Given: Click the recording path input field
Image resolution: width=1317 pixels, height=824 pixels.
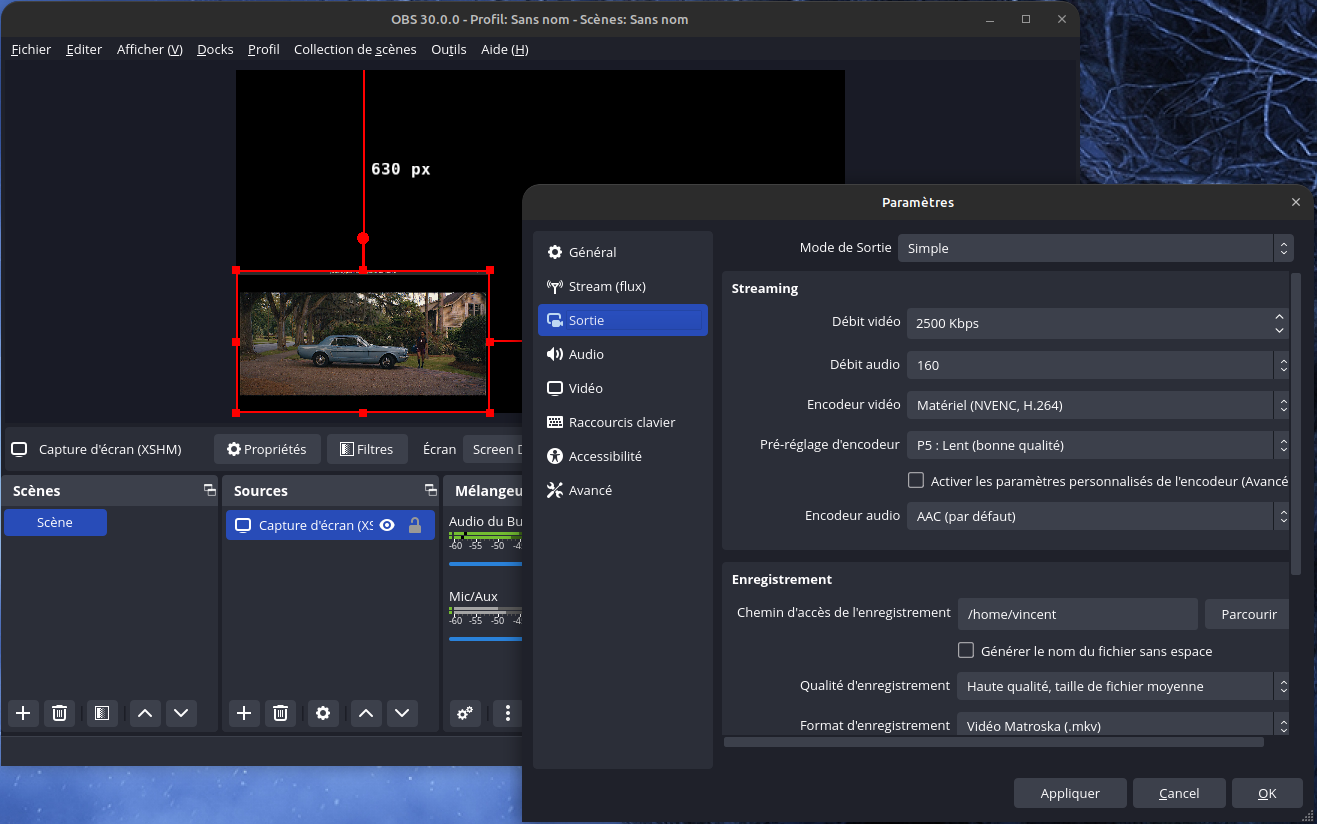Looking at the screenshot, I should 1077,614.
